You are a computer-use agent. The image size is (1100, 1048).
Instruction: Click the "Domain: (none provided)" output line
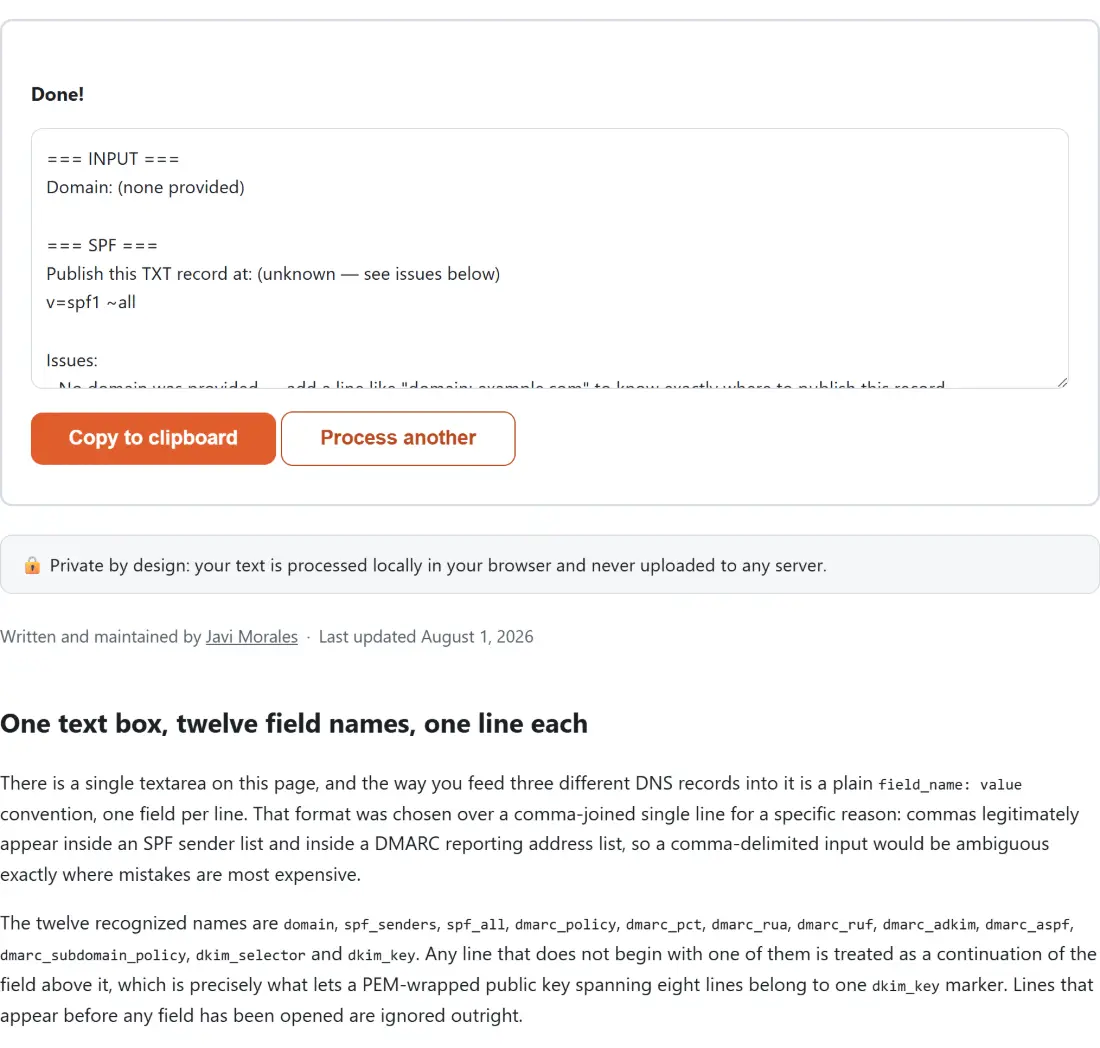click(145, 187)
